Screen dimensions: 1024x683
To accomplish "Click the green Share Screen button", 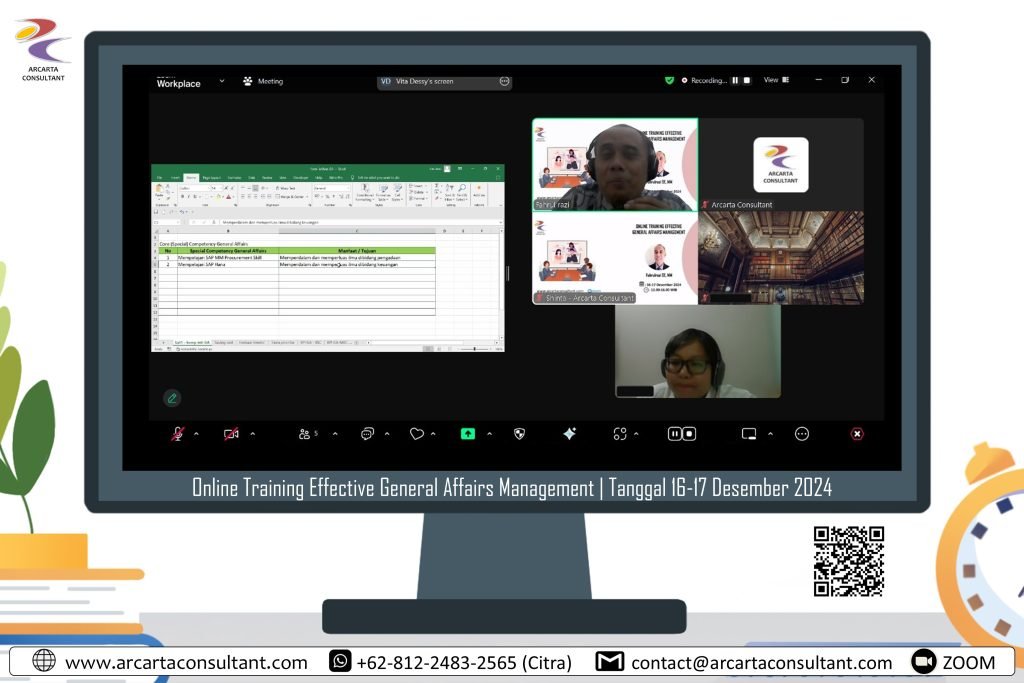I will pos(467,434).
